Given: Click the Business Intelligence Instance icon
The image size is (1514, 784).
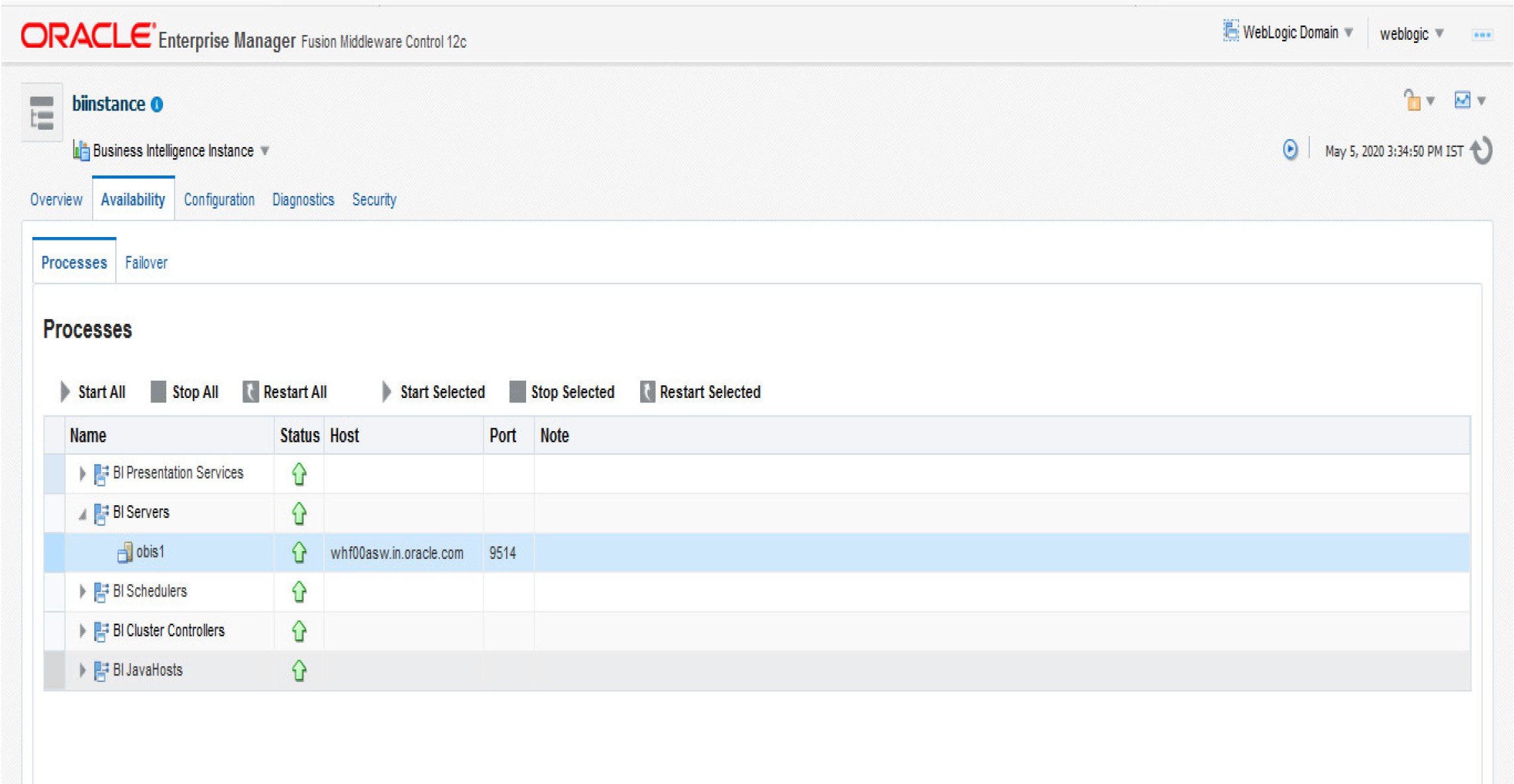Looking at the screenshot, I should tap(81, 150).
